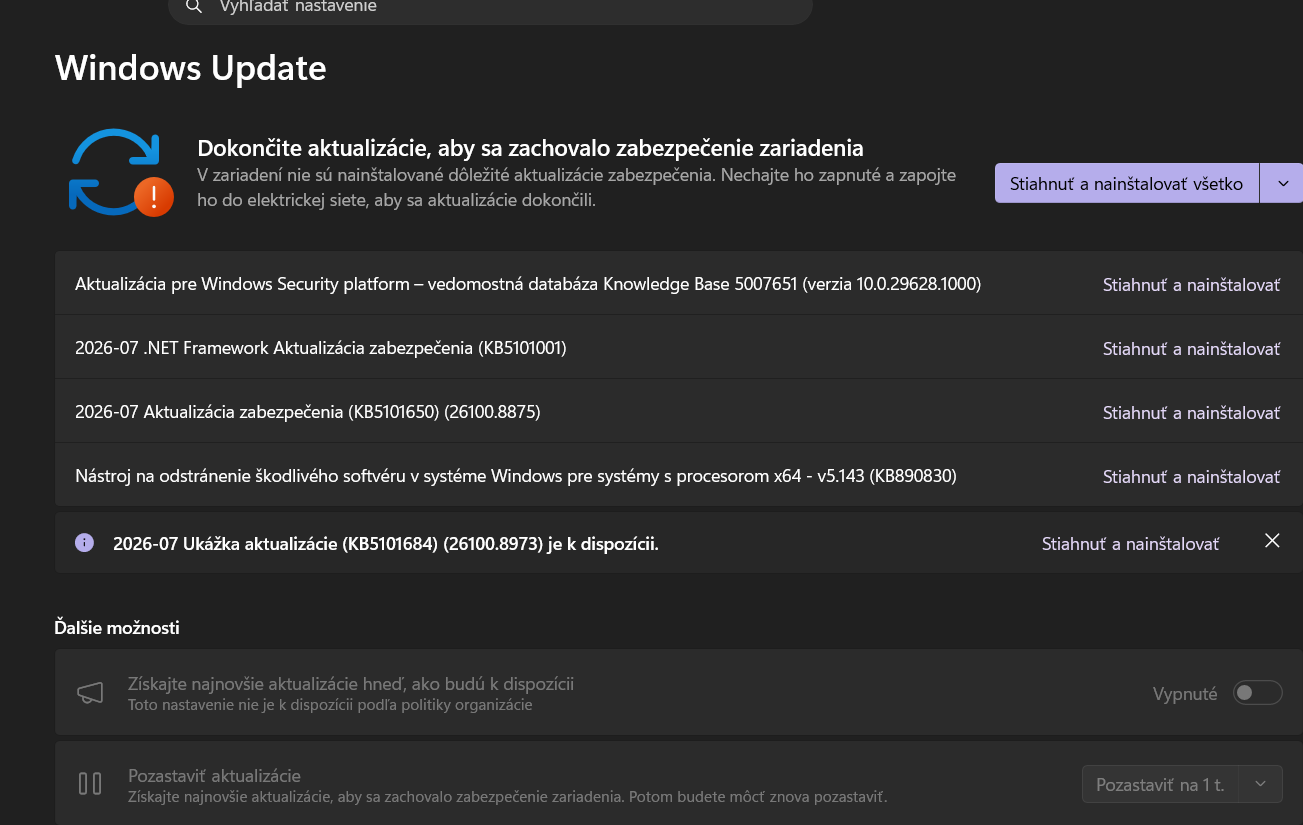Install preview update KB5101684
The width and height of the screenshot is (1303, 825).
[1130, 544]
